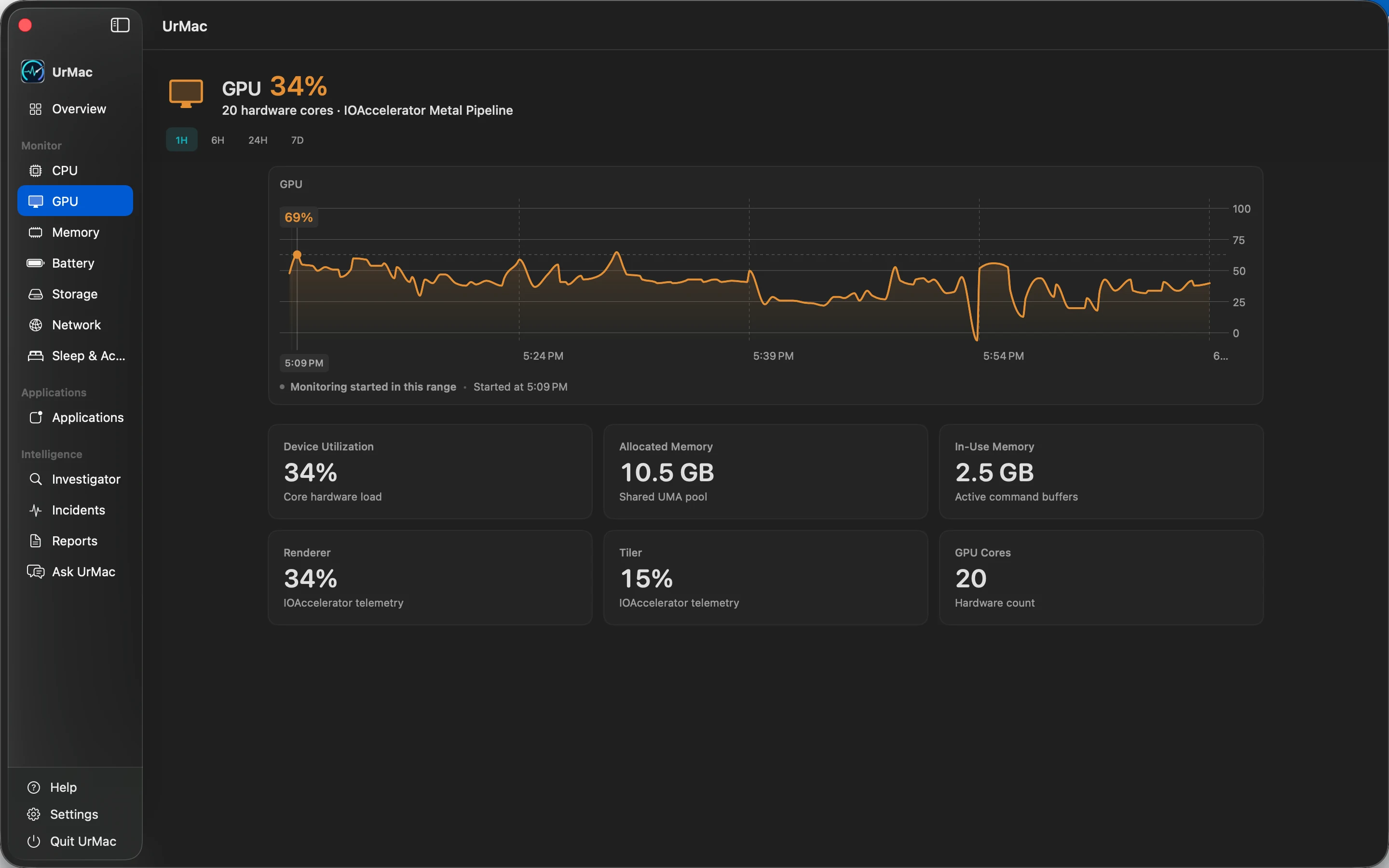
Task: Click the 69% chart value label
Action: (x=299, y=217)
